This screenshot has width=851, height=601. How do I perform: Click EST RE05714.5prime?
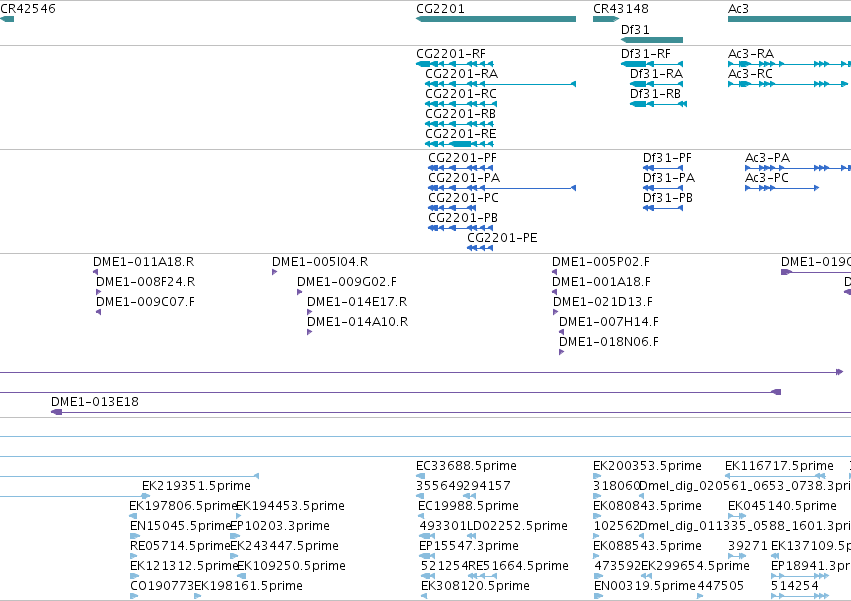pyautogui.click(x=134, y=556)
